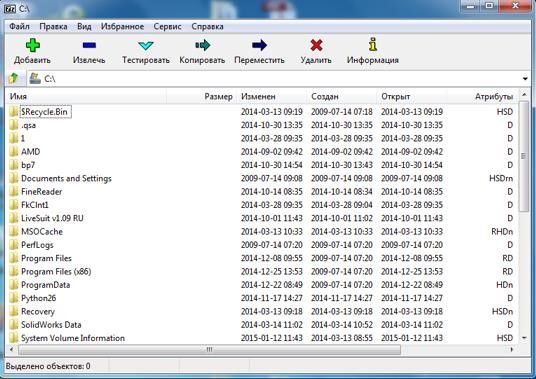The width and height of the screenshot is (536, 379).
Task: Open the Справка menu
Action: (x=207, y=26)
